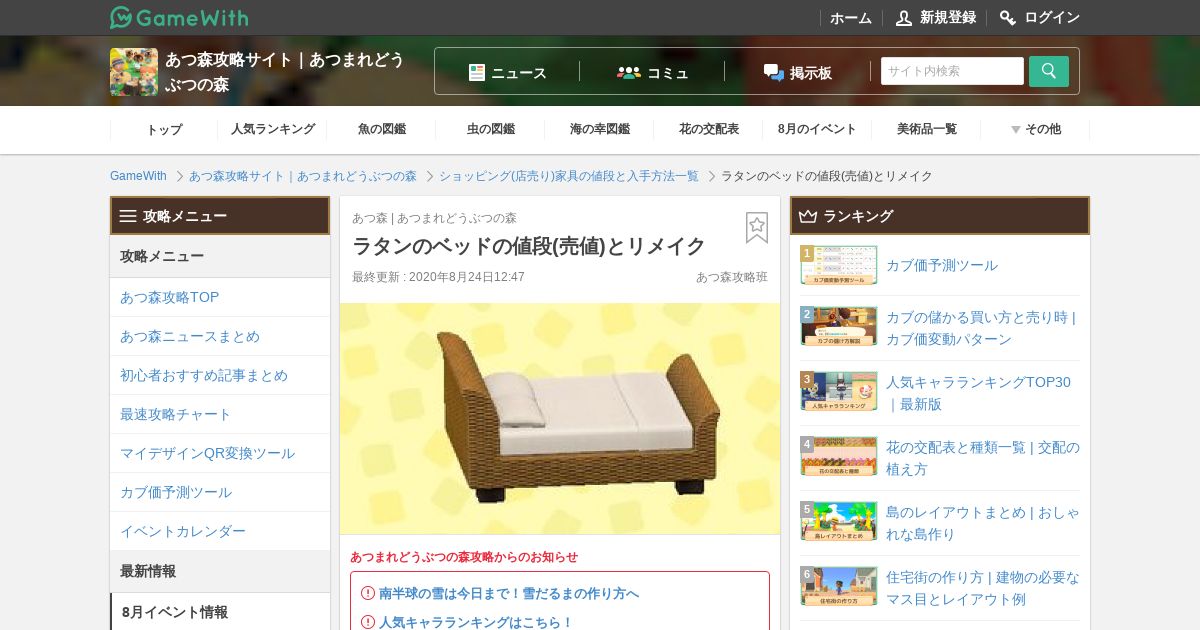Open カブ価予測ツール in the sidebar menu

pos(220,492)
